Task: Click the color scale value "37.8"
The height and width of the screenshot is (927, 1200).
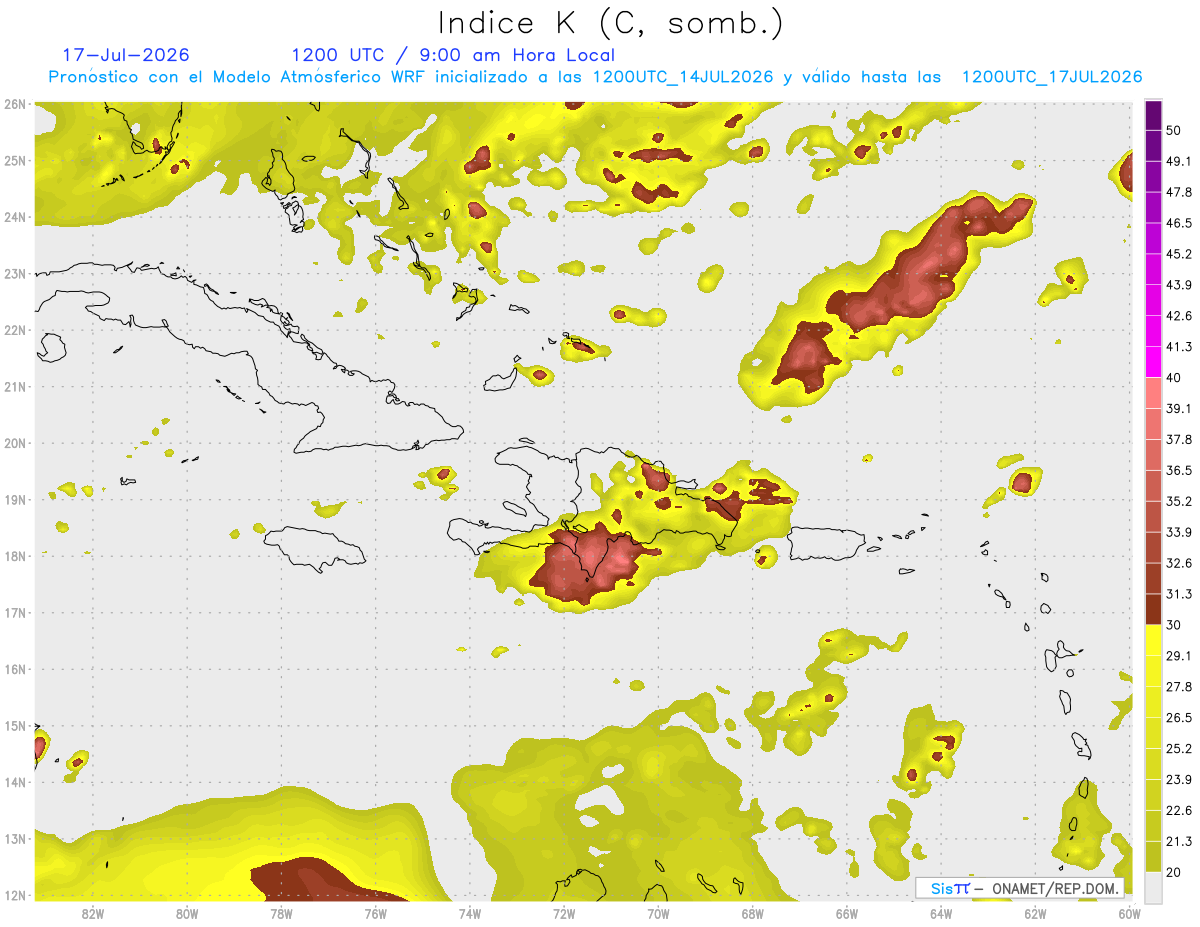Action: click(x=1179, y=439)
